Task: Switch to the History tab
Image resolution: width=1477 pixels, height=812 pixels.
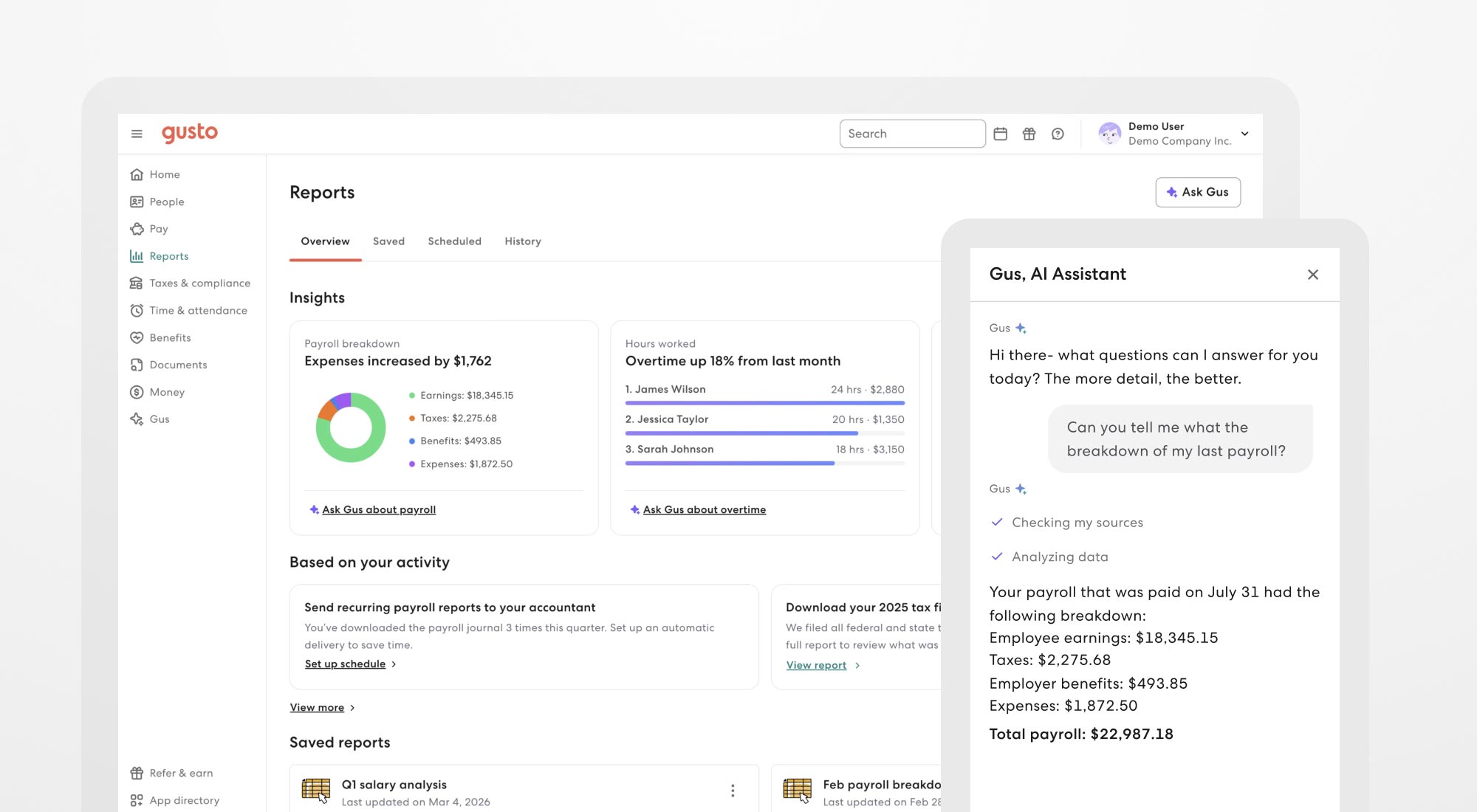Action: (523, 241)
